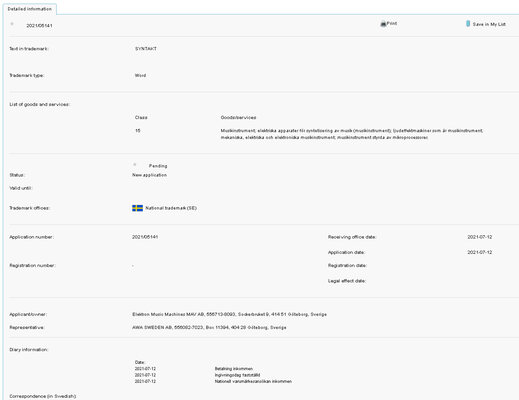Viewport: 519px width, 400px height.
Task: Click the Correspondence (in Swedish) heading
Action: click(43, 396)
